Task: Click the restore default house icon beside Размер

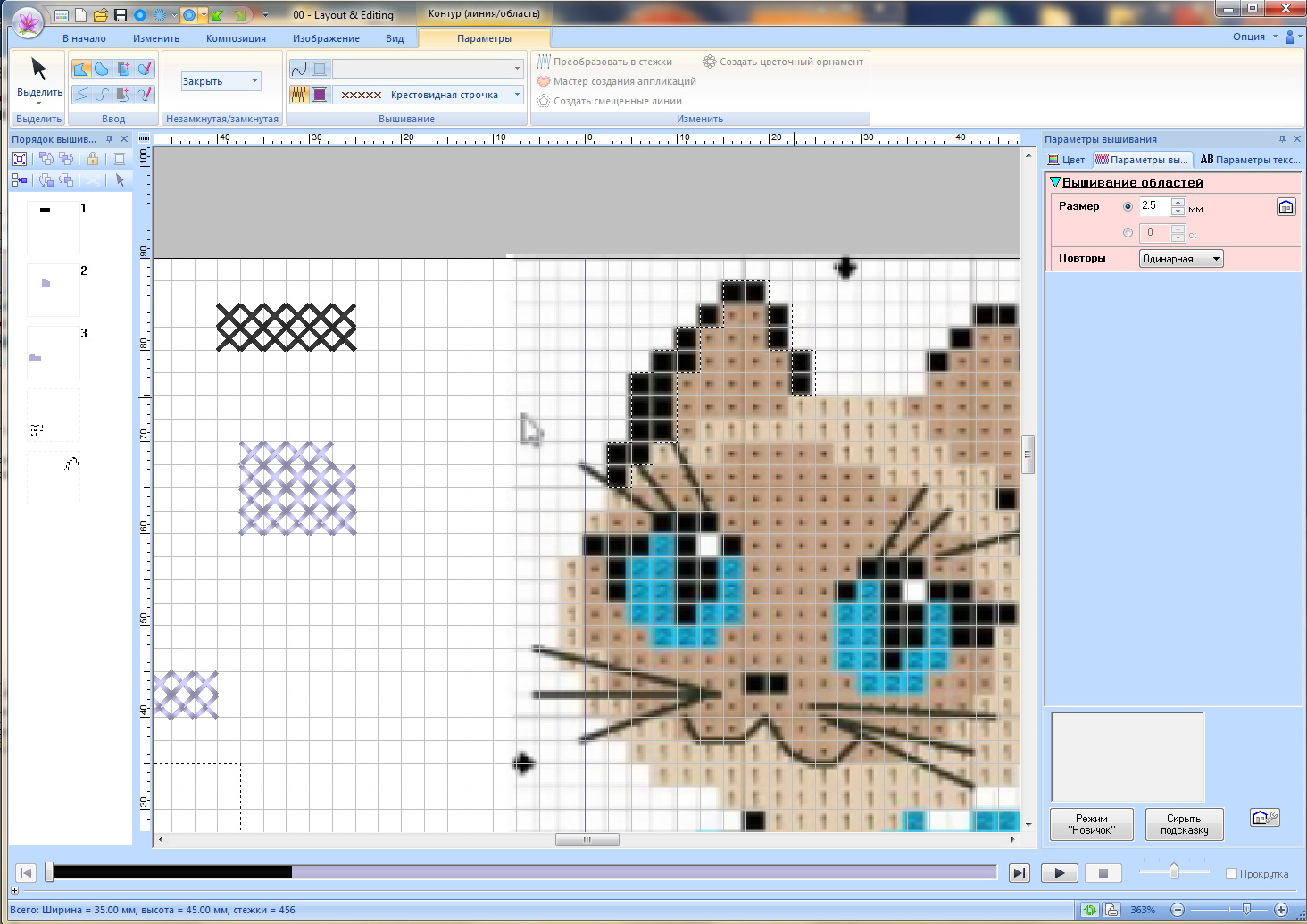Action: [x=1286, y=207]
